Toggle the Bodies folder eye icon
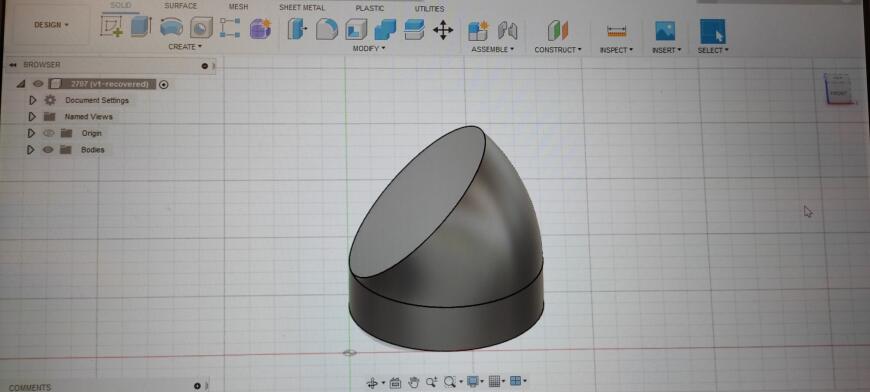This screenshot has height=392, width=870. tap(48, 149)
